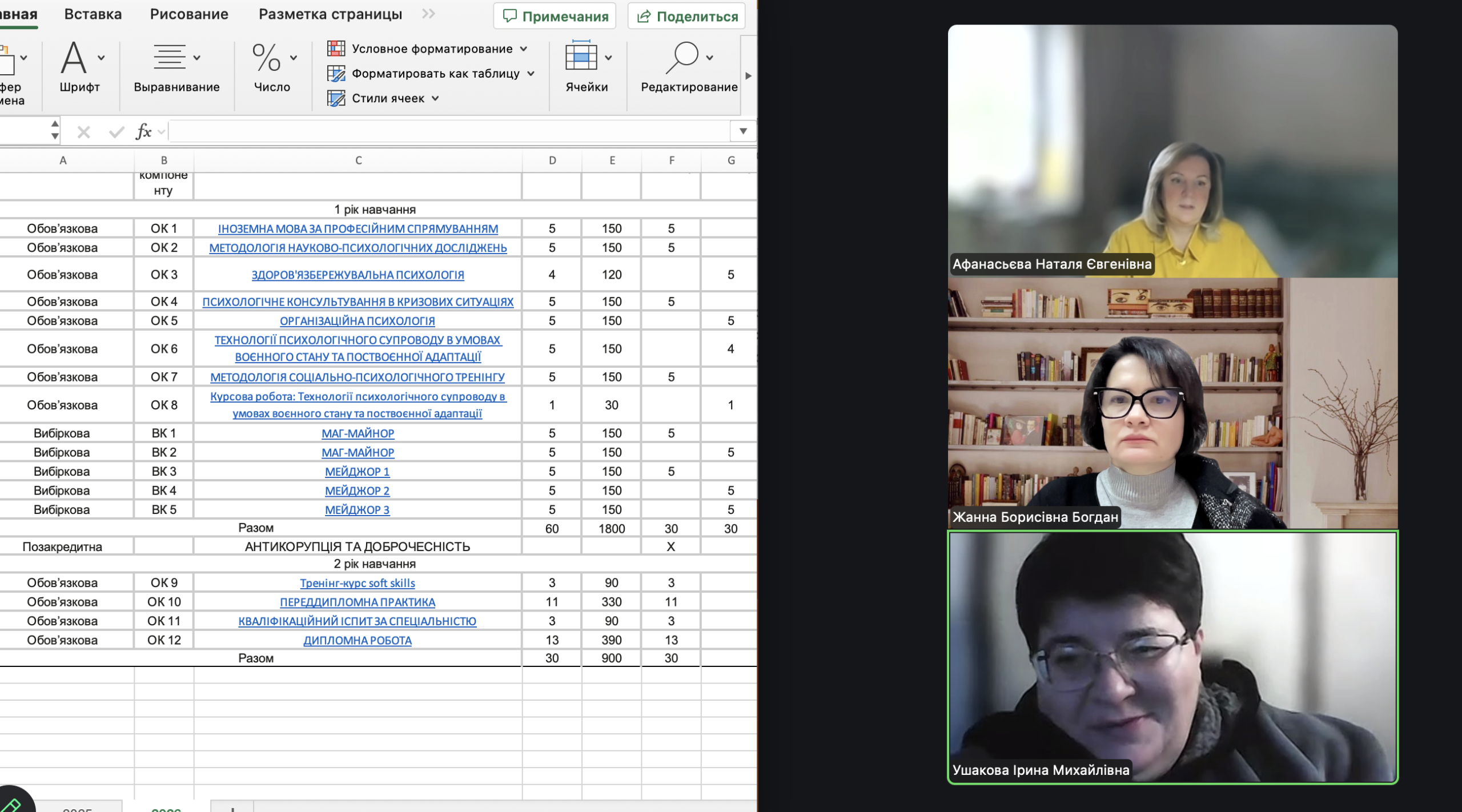Click the formula bar confirm checkmark icon
The image size is (1462, 812).
click(x=117, y=132)
